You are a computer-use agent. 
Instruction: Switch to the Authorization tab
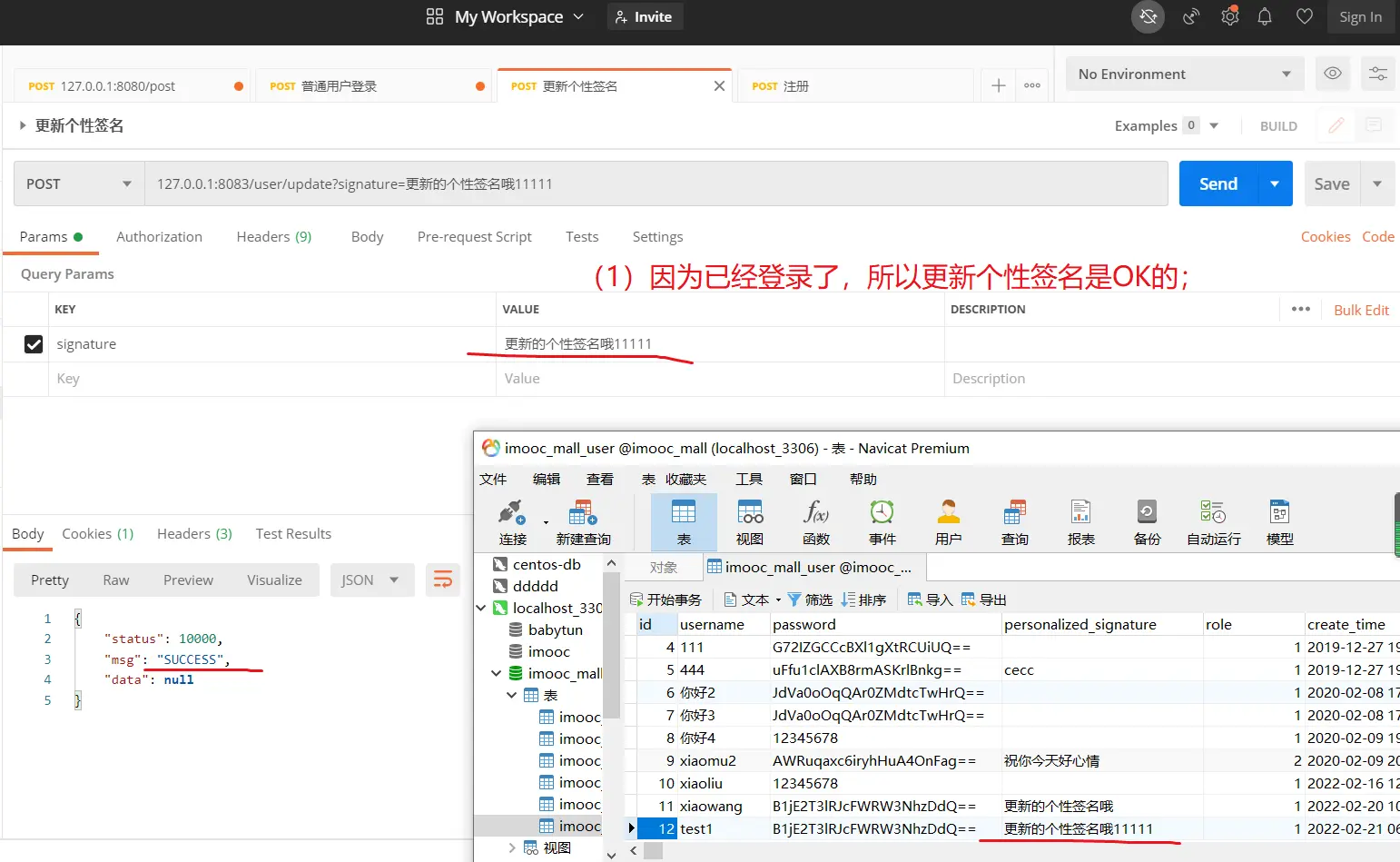(159, 236)
